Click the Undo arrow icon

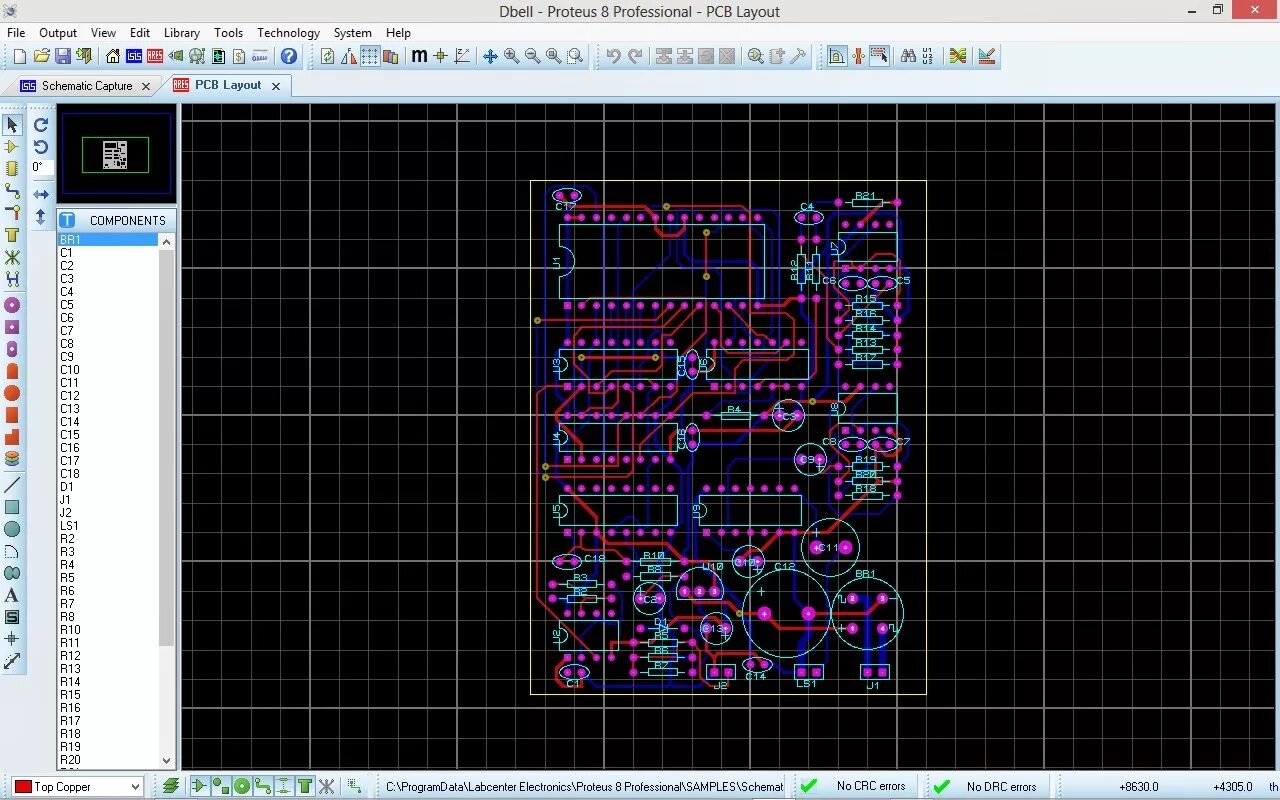coord(613,56)
